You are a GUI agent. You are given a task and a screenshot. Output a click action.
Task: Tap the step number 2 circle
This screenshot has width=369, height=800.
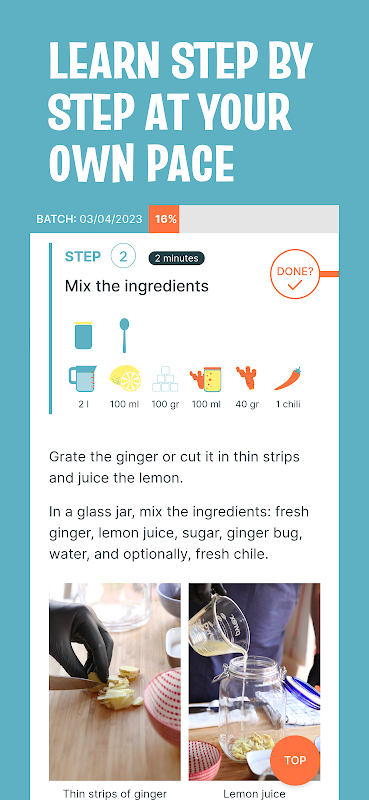123,257
